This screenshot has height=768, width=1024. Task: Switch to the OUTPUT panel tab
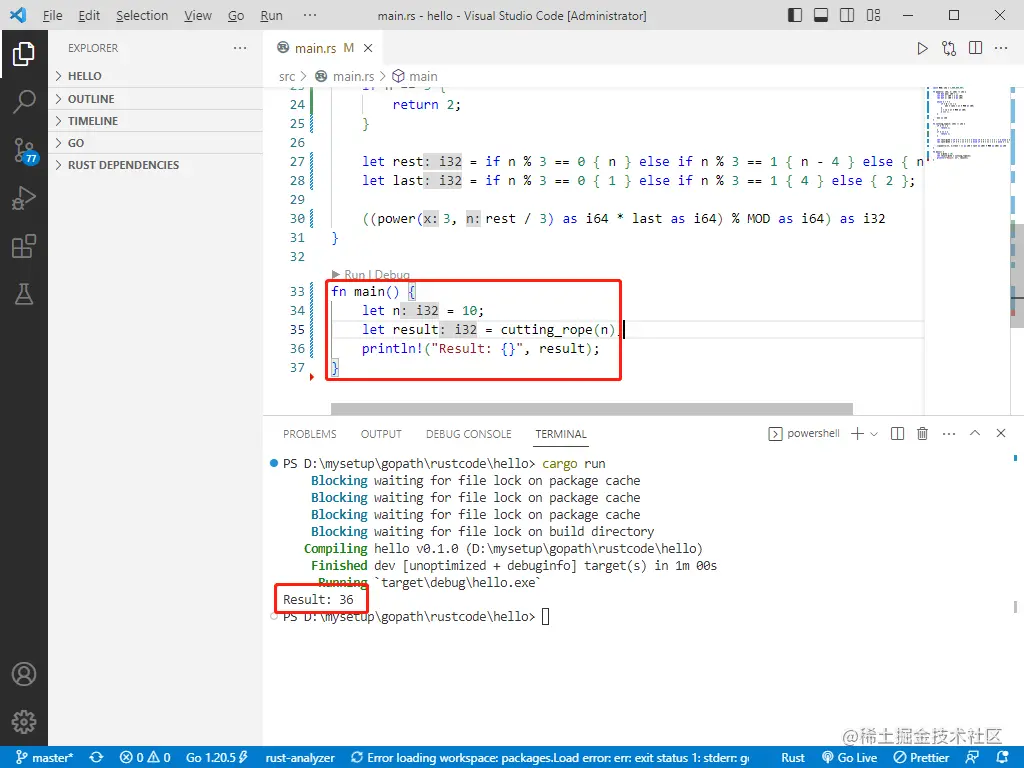(x=381, y=434)
